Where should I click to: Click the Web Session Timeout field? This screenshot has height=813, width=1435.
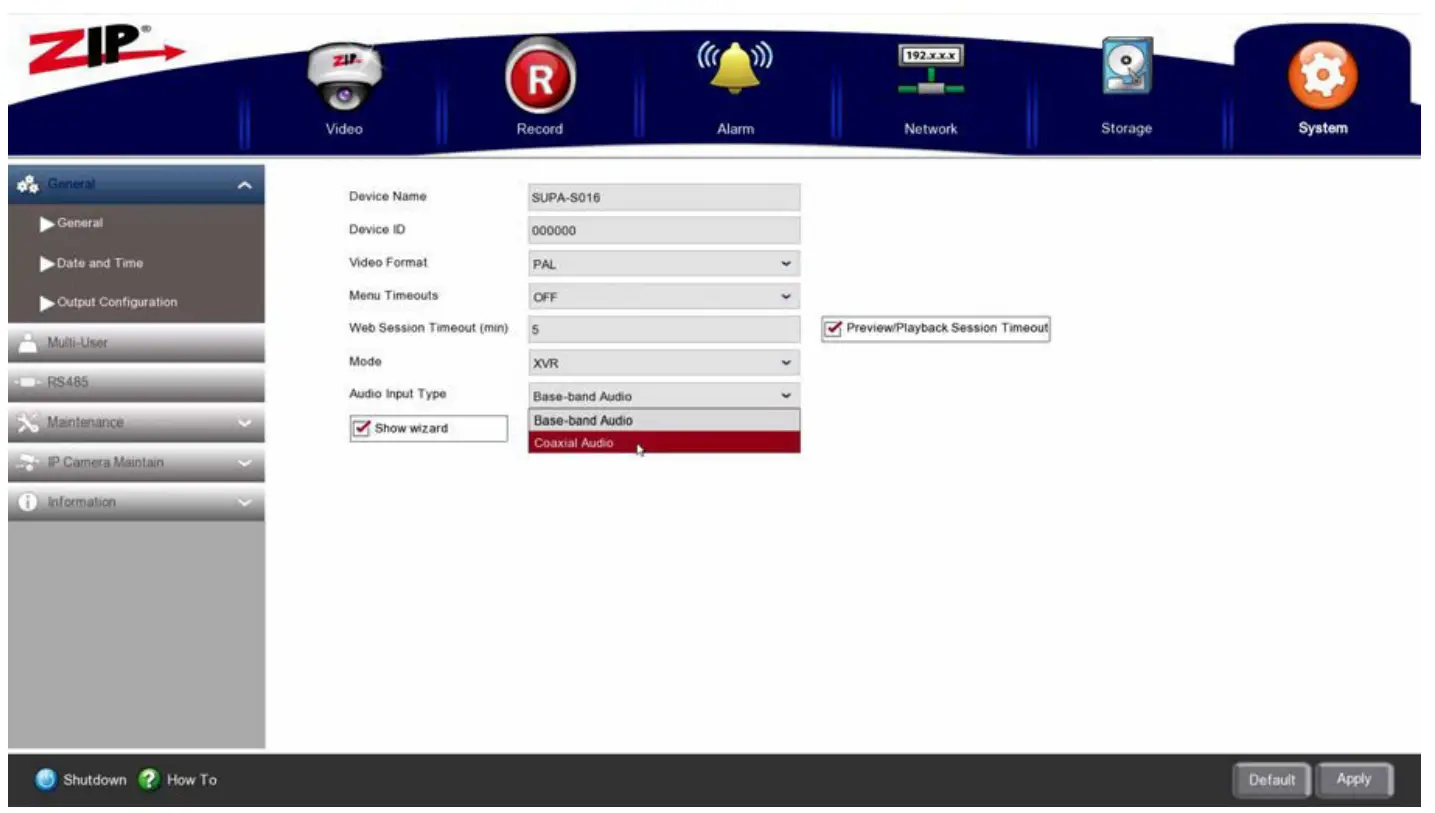click(664, 329)
